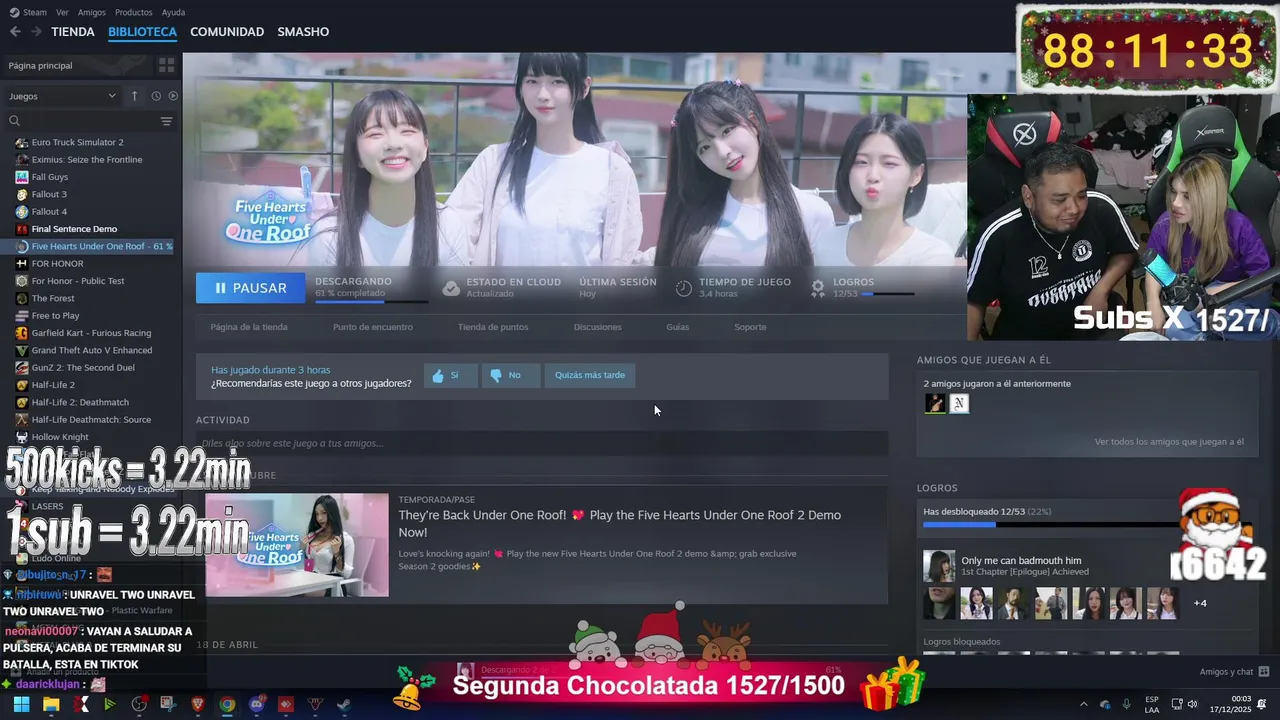Open the Windows Start menu

click(21, 704)
